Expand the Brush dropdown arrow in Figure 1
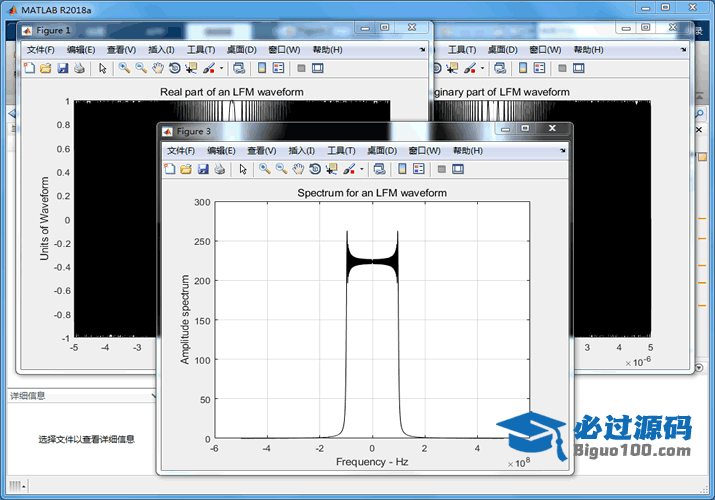715x500 pixels. click(222, 68)
